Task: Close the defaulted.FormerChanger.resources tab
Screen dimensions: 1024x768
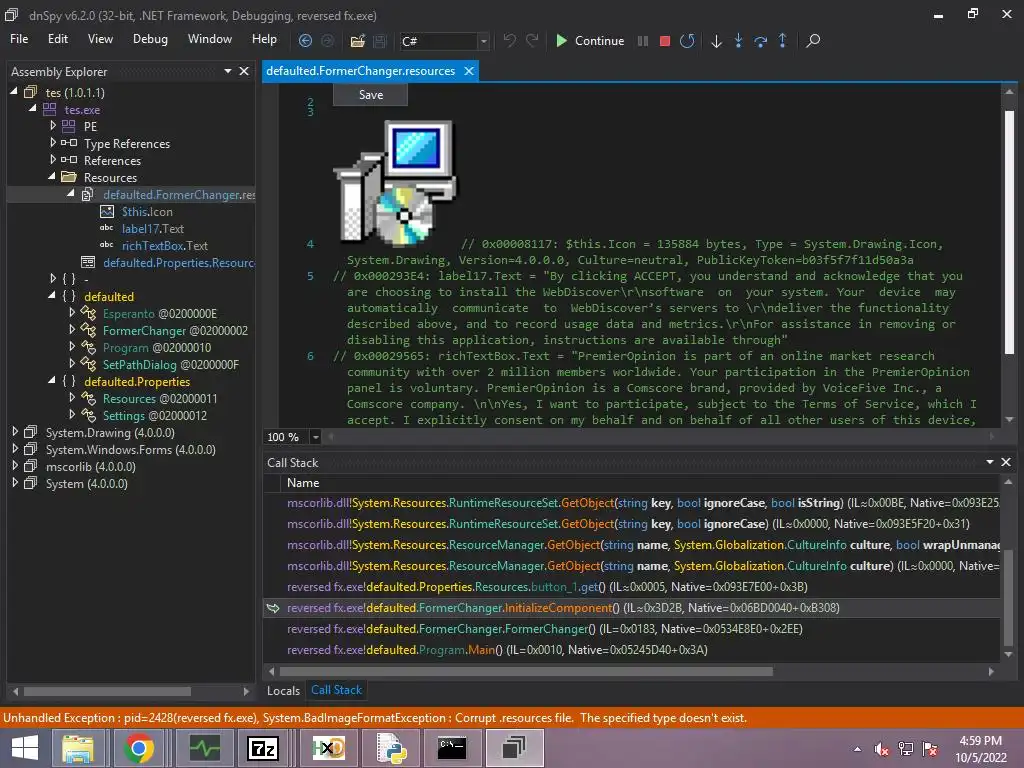Action: tap(469, 71)
